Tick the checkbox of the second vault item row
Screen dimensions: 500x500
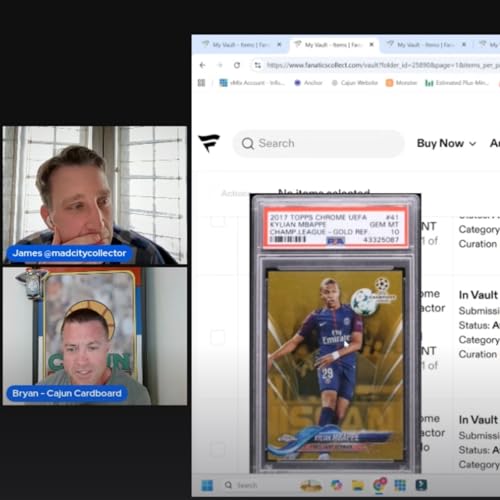pyautogui.click(x=218, y=337)
